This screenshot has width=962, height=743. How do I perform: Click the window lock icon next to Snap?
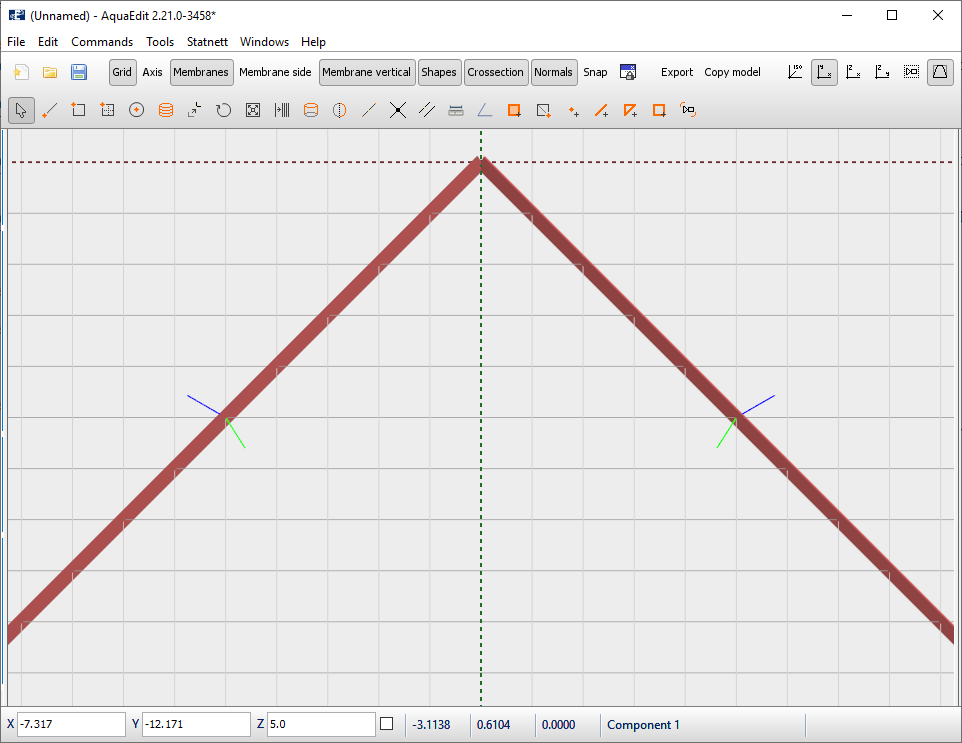(x=628, y=72)
